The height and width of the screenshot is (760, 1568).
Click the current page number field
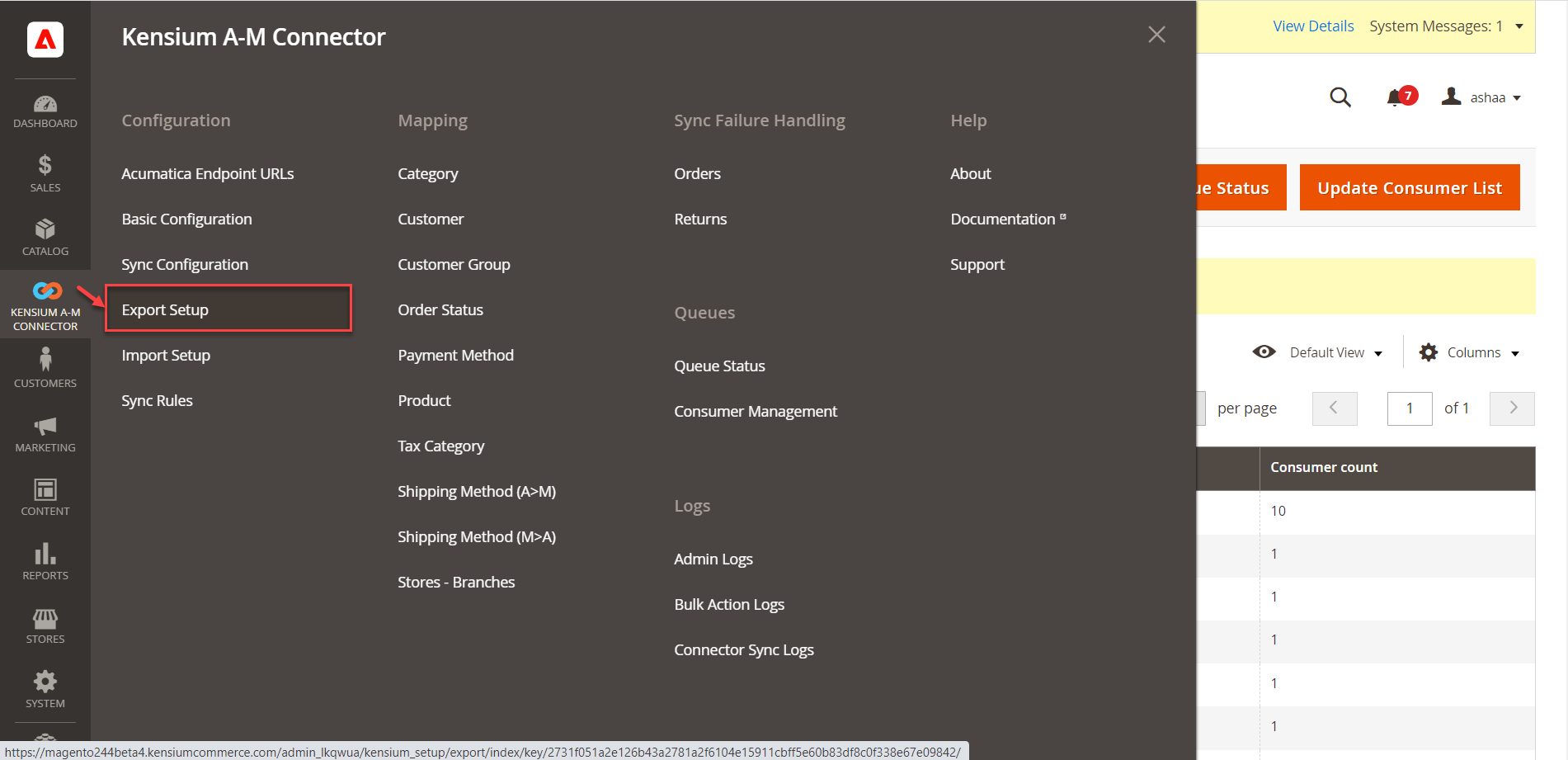[x=1409, y=408]
